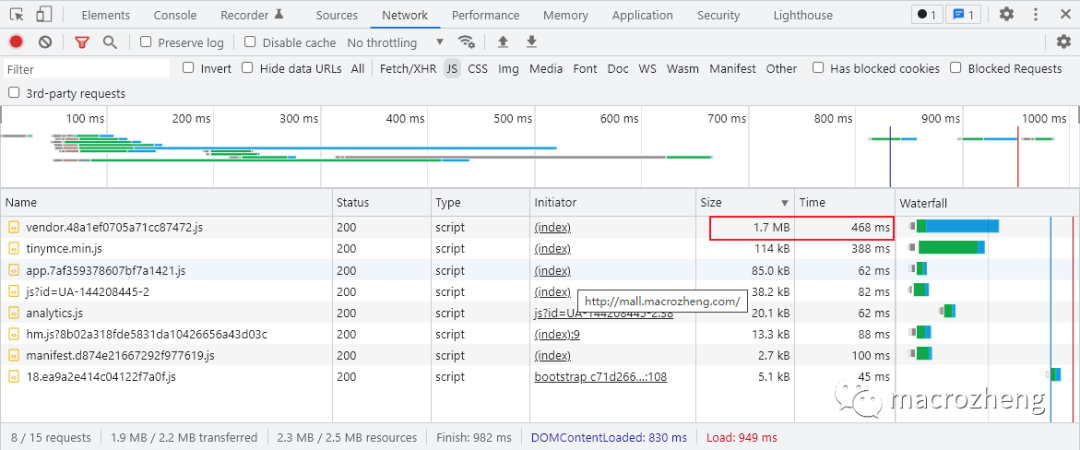Enable the Preserve log checkbox
Image resolution: width=1080 pixels, height=450 pixels.
pyautogui.click(x=146, y=42)
